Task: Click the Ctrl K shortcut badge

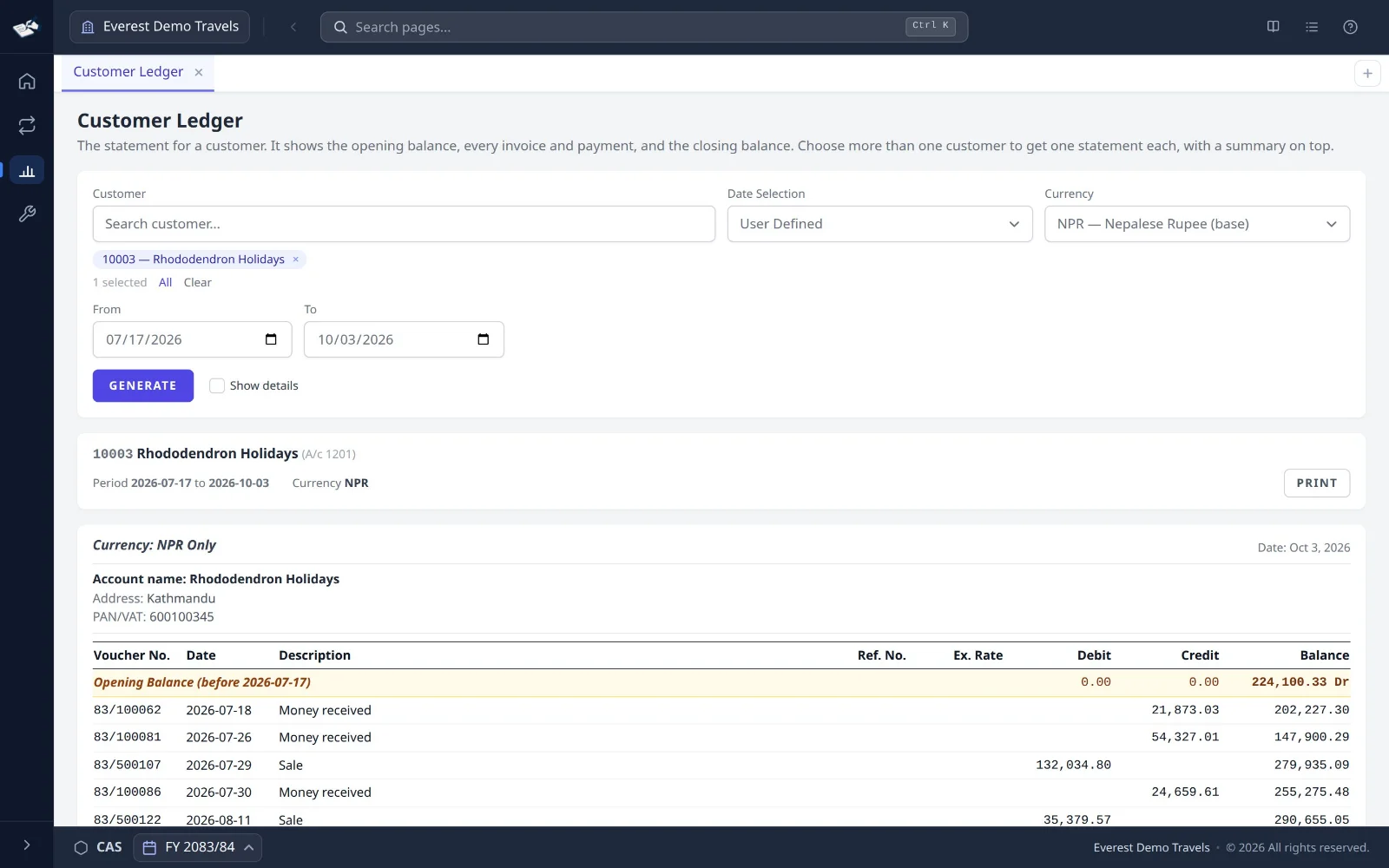Action: click(931, 26)
